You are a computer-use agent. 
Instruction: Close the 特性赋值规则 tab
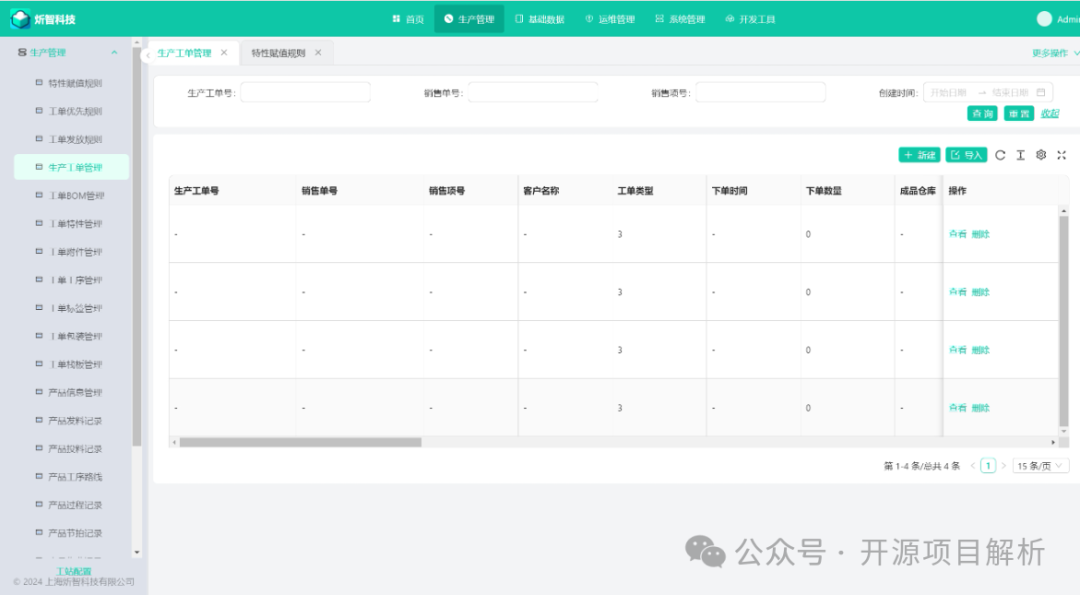(x=318, y=53)
